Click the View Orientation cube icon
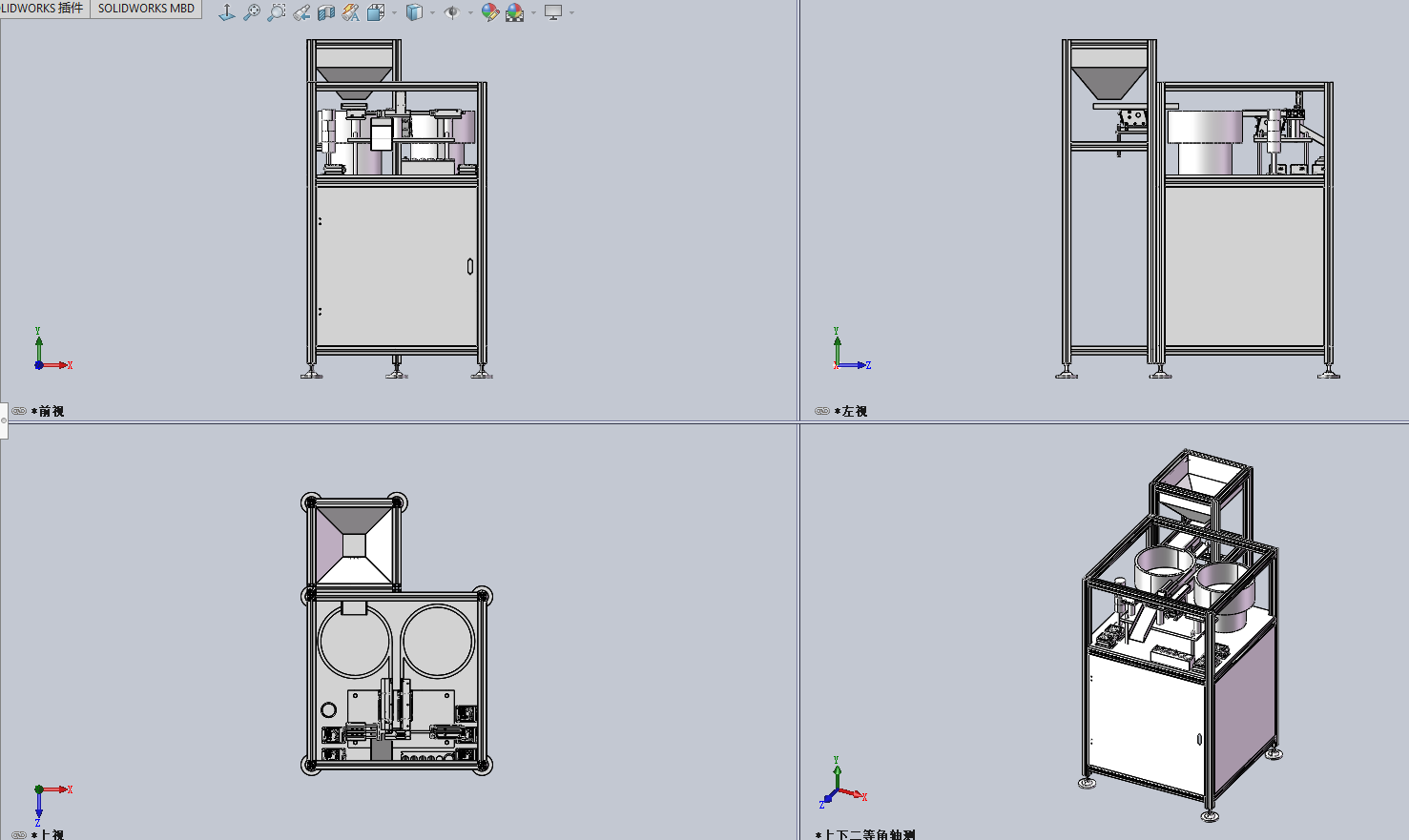Viewport: 1409px width, 840px height. [x=376, y=12]
